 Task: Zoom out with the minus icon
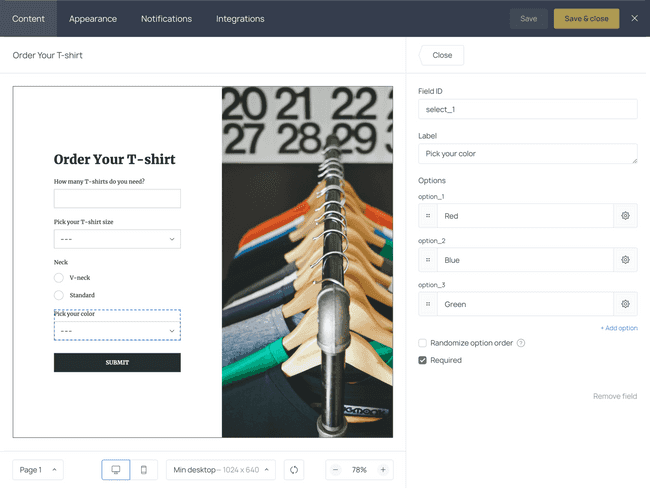click(x=335, y=470)
